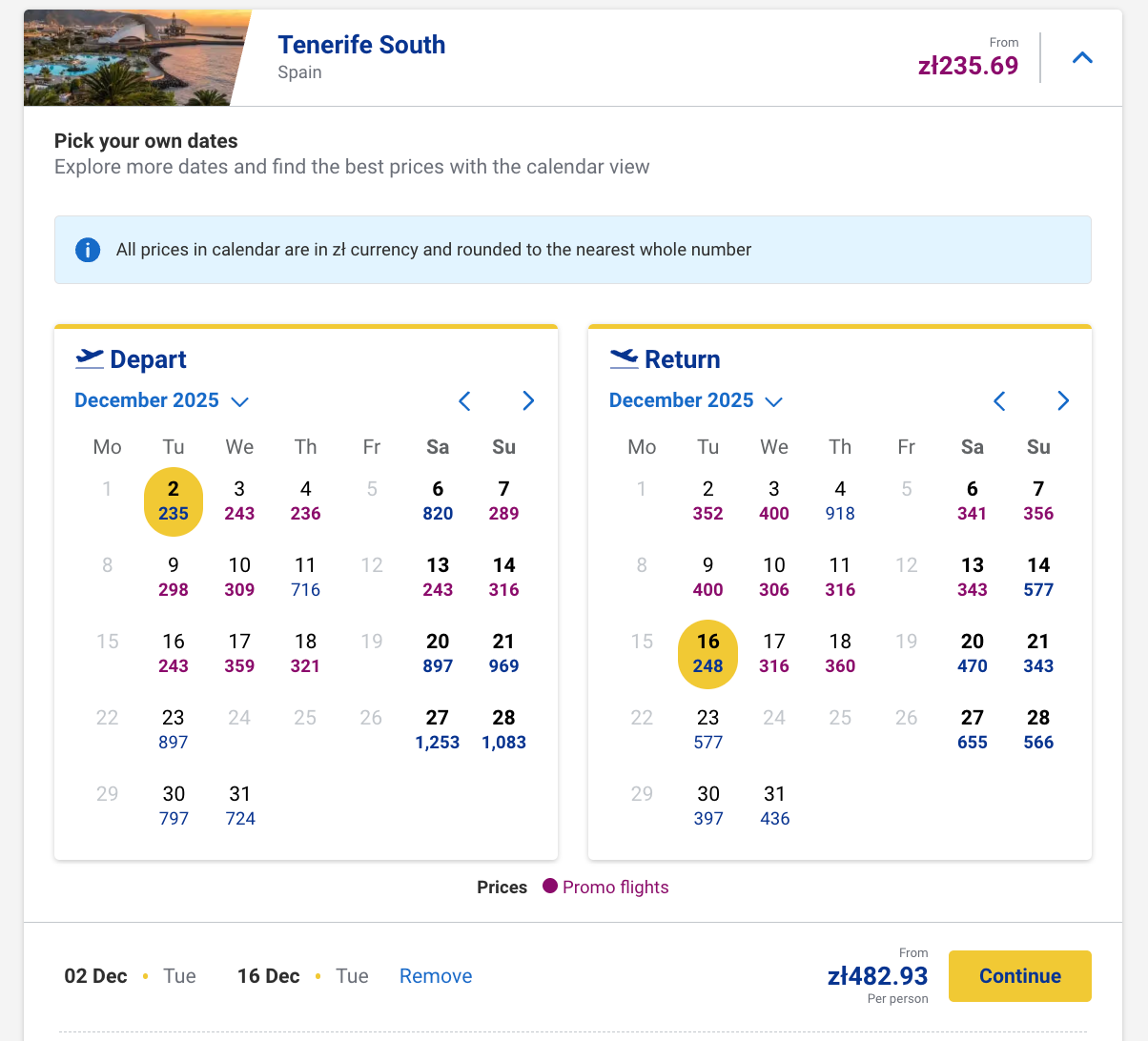Click the purple Promo flights legend dot
The image size is (1148, 1041).
(x=550, y=887)
